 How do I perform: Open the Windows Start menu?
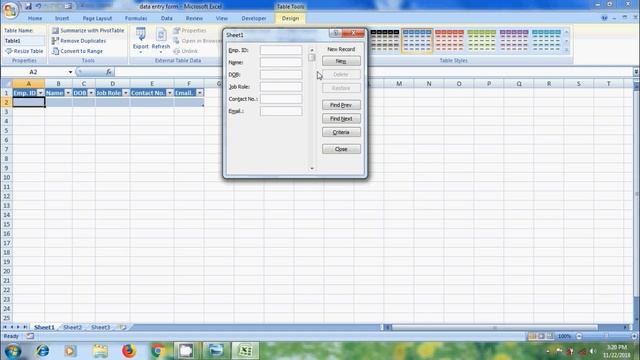click(x=13, y=351)
